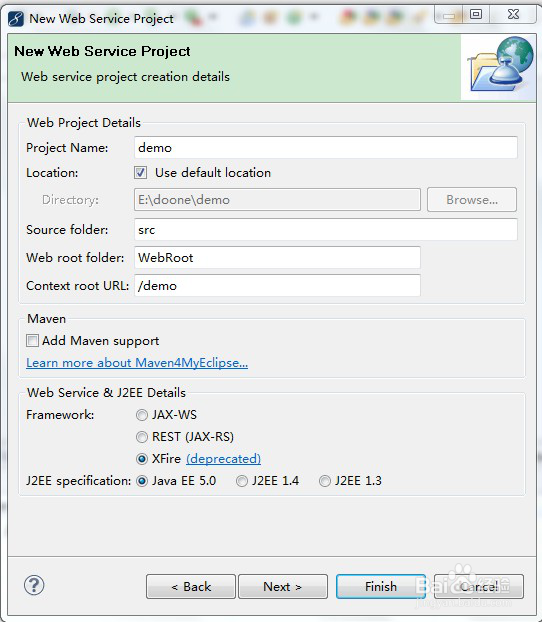Enable Add Maven support checkbox

(32, 340)
